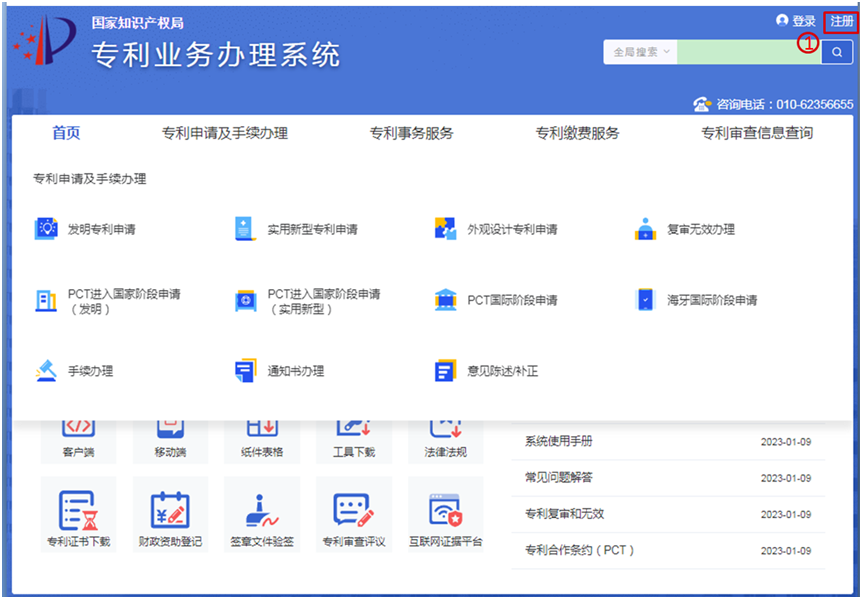Click the 咨询电话 010-62356655 text
The height and width of the screenshot is (599, 862).
click(784, 104)
